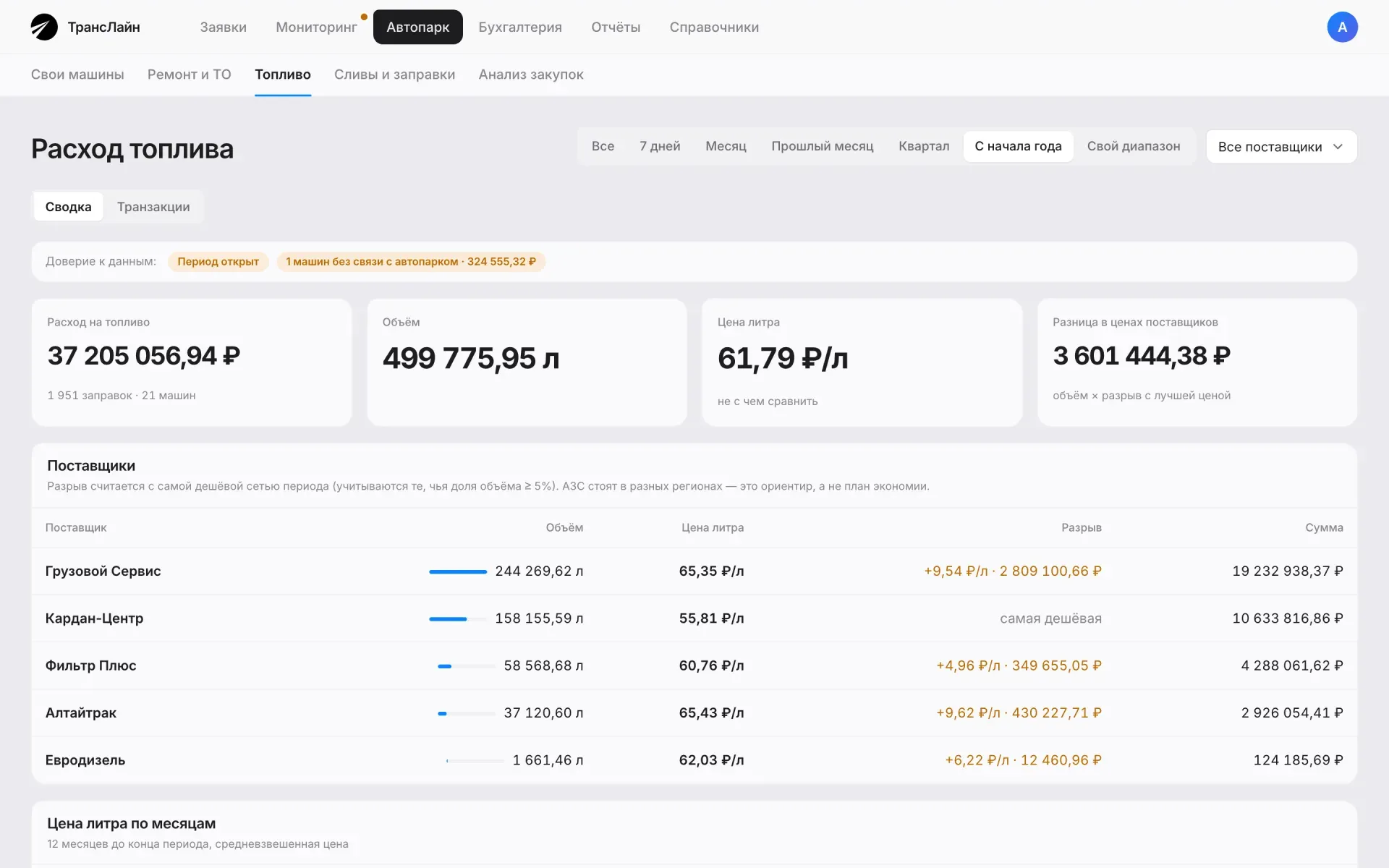Image resolution: width=1389 pixels, height=868 pixels.
Task: Open the Алтайтрак supplier entry
Action: (694, 713)
